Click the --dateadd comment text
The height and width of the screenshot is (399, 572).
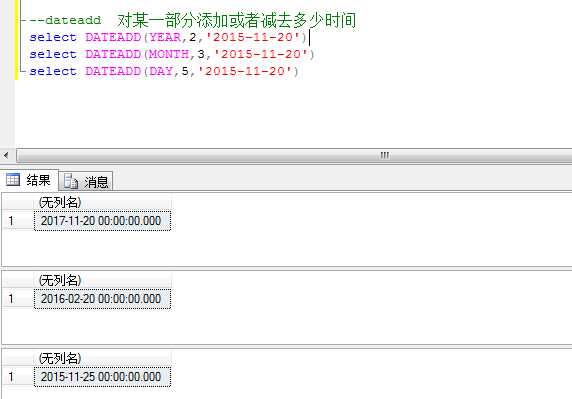pyautogui.click(x=65, y=20)
